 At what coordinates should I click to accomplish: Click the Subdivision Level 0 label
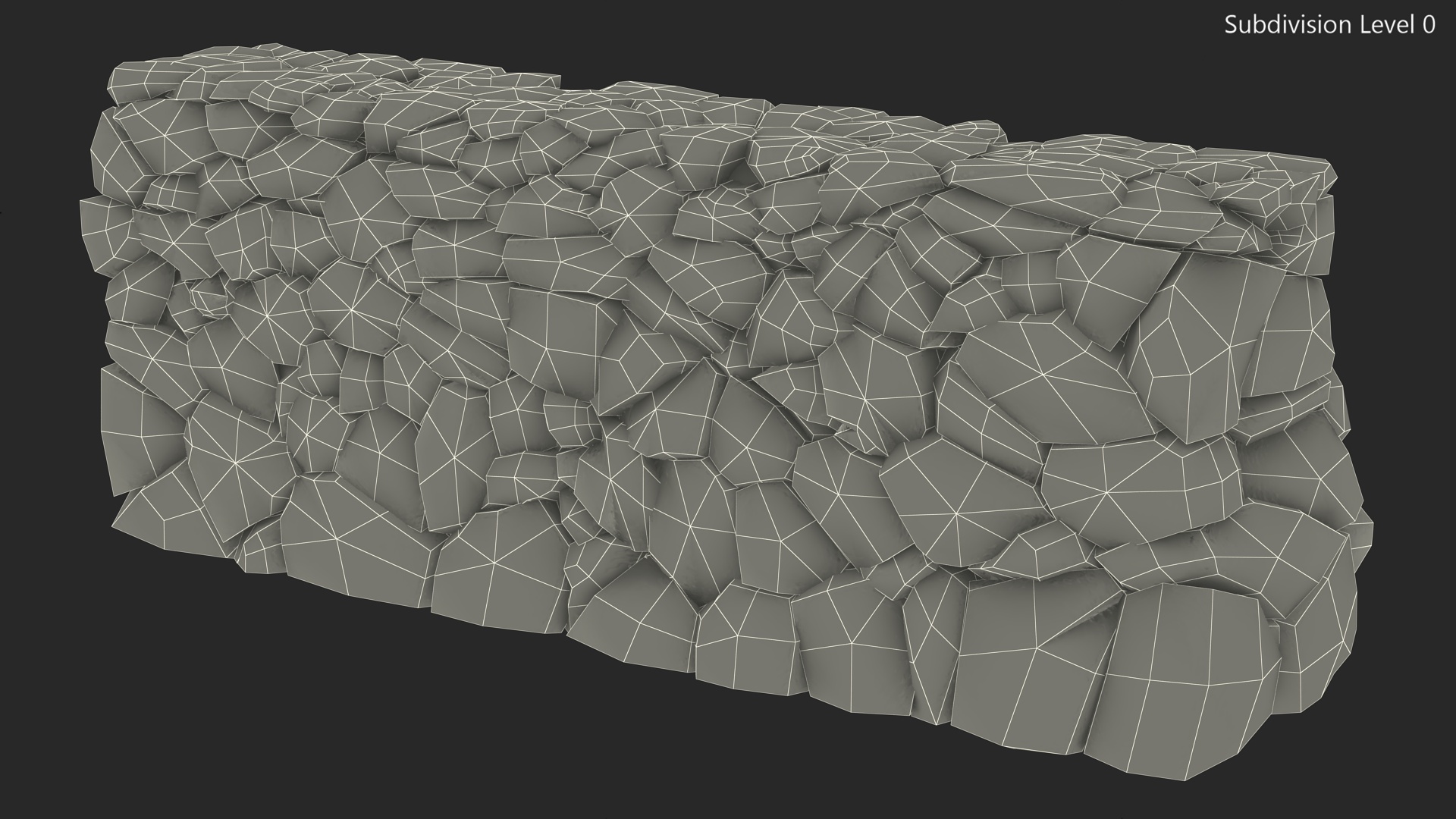[x=1329, y=25]
